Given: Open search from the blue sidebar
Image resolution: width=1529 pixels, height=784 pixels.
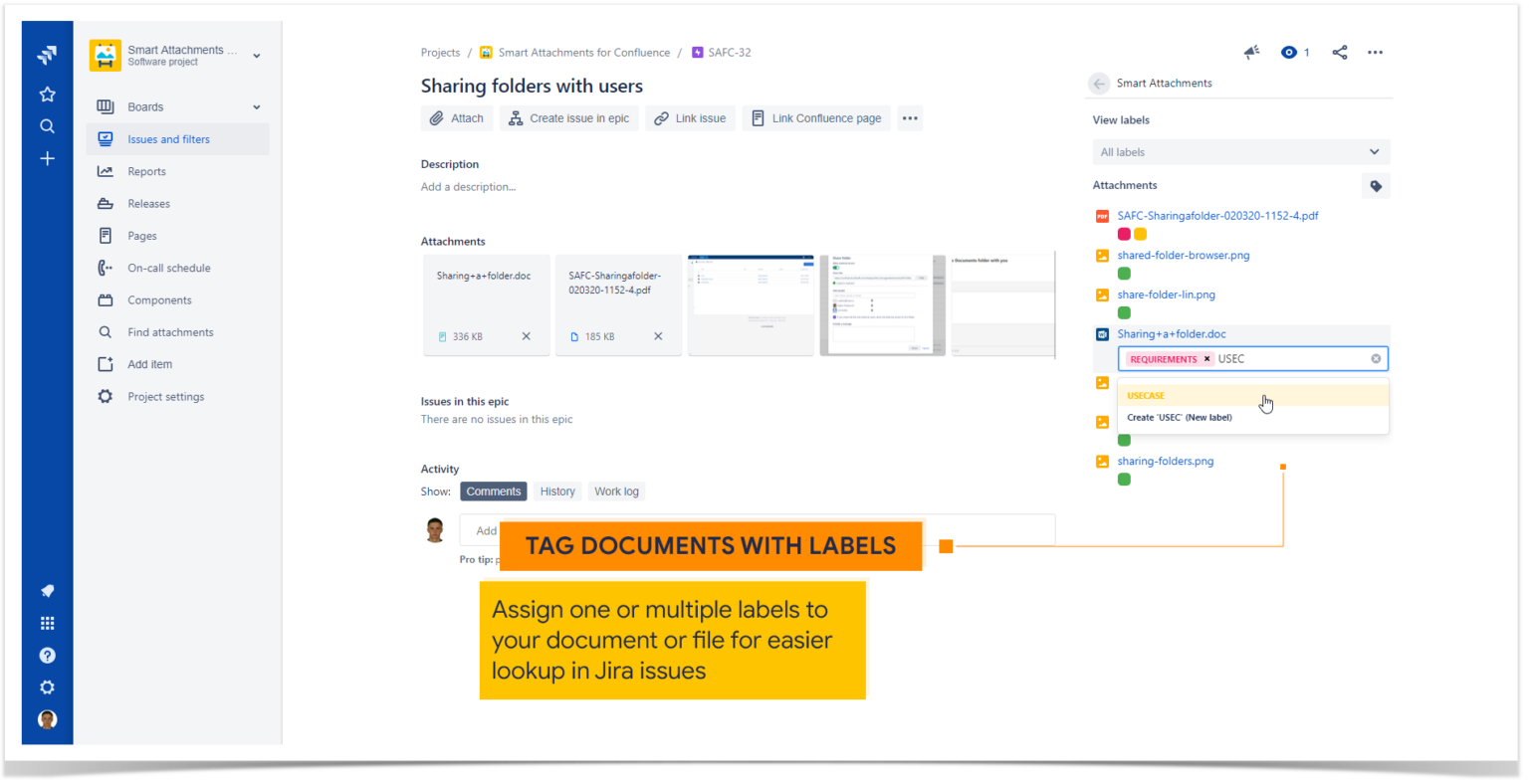Looking at the screenshot, I should point(47,126).
